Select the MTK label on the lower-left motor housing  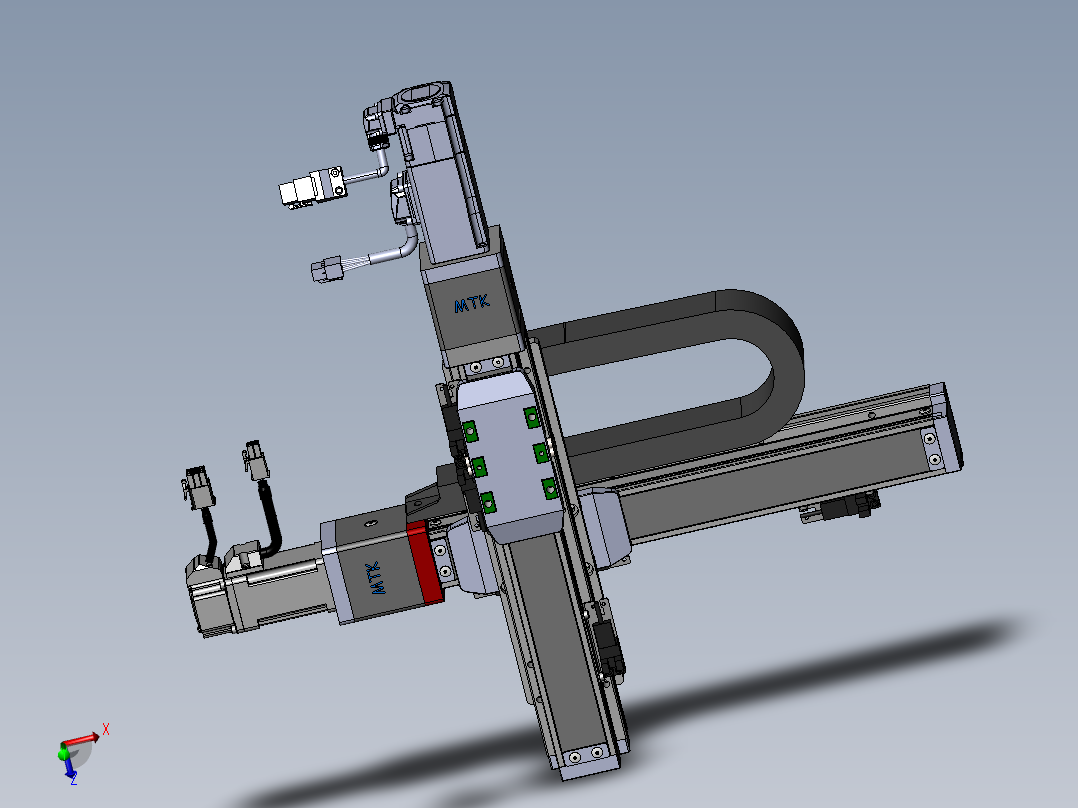[376, 578]
